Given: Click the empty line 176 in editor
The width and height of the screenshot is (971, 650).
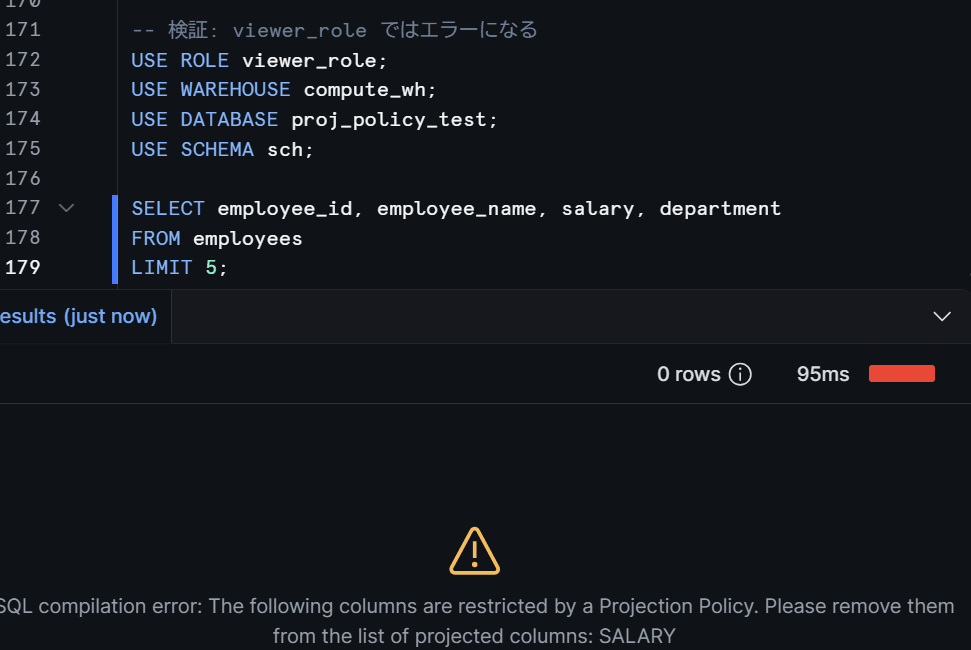Looking at the screenshot, I should coord(433,179).
